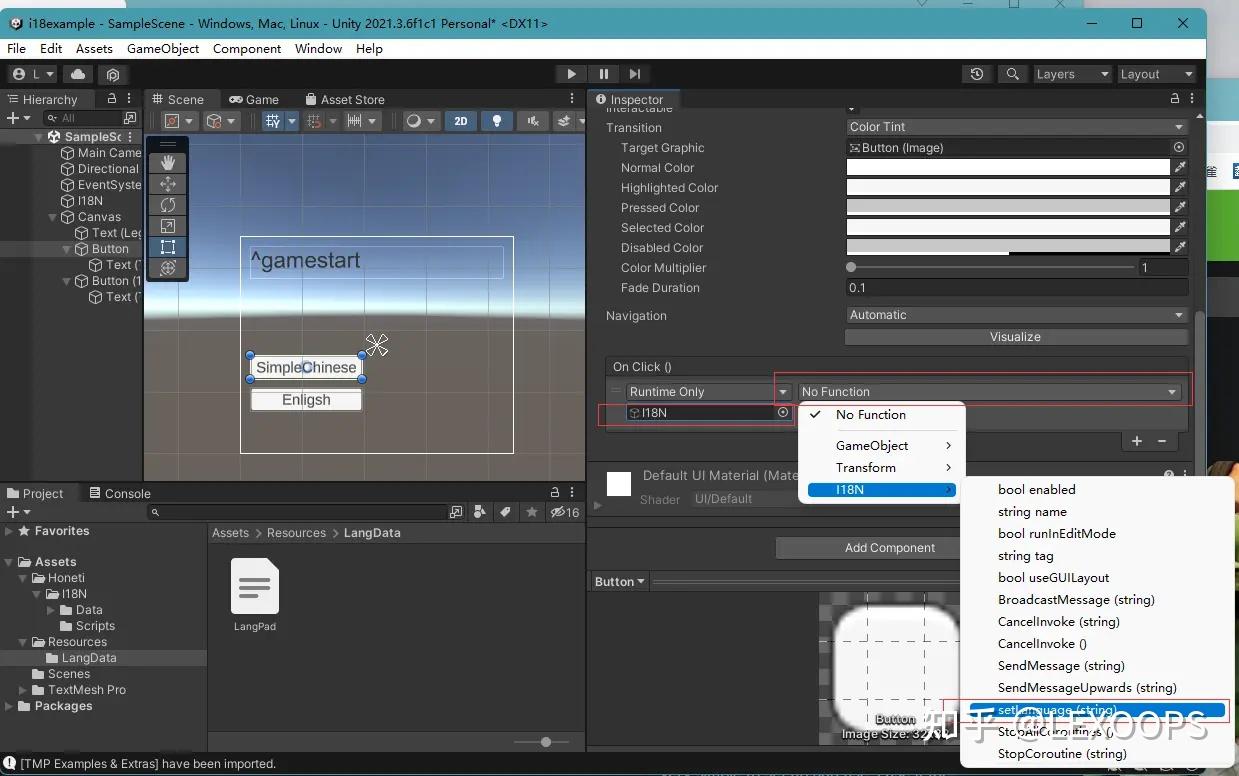Open the Transition Color Tint dropdown
Image resolution: width=1239 pixels, height=776 pixels.
click(1016, 127)
